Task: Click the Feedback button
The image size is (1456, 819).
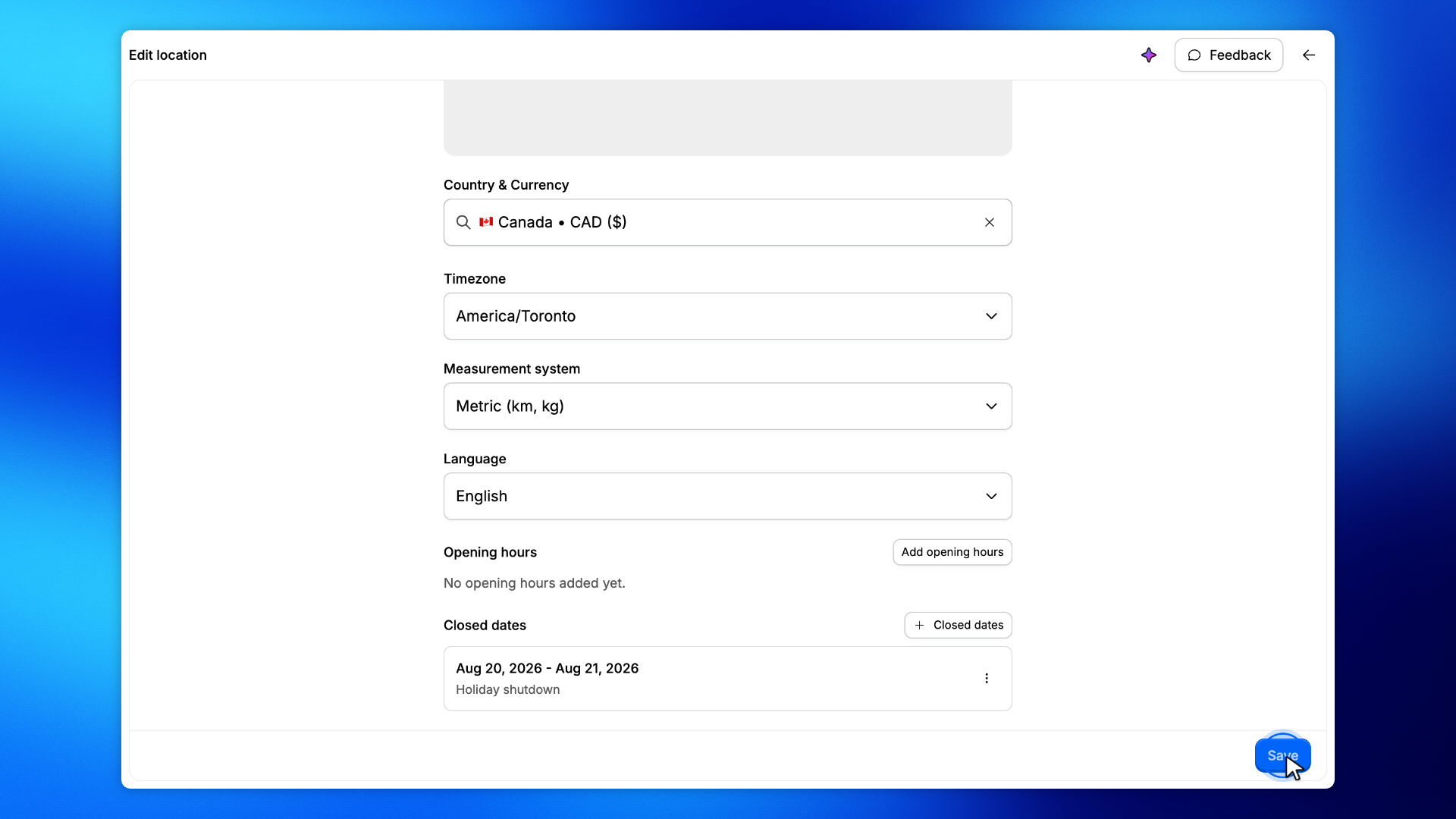Action: click(x=1228, y=55)
